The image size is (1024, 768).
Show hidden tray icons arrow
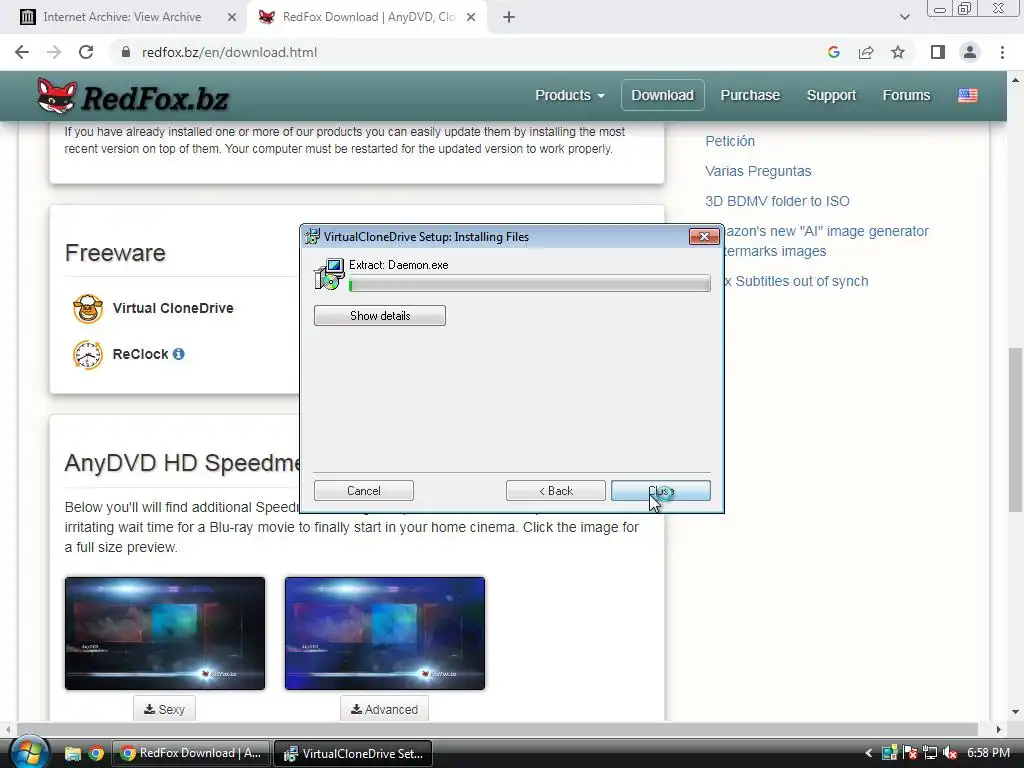pos(869,754)
